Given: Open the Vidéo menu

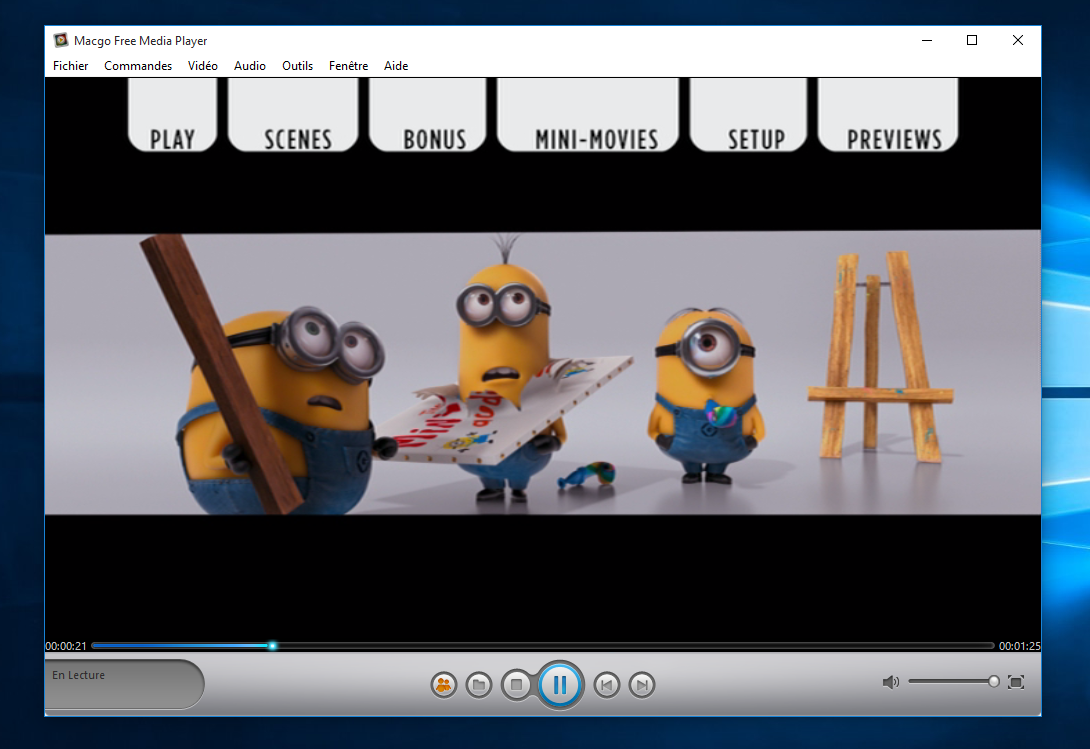Looking at the screenshot, I should point(202,65).
